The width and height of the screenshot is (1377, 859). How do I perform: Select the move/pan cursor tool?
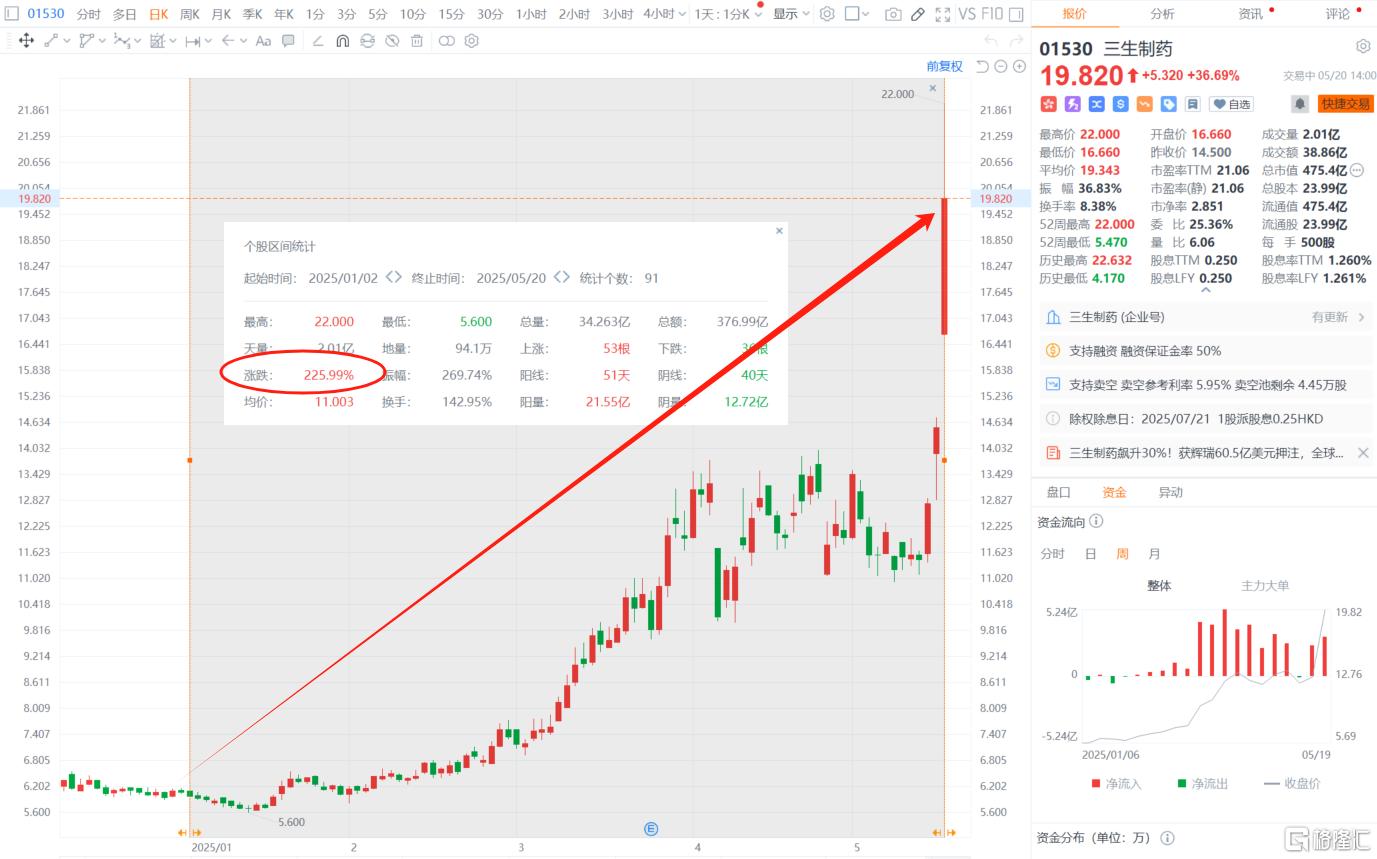pyautogui.click(x=26, y=41)
